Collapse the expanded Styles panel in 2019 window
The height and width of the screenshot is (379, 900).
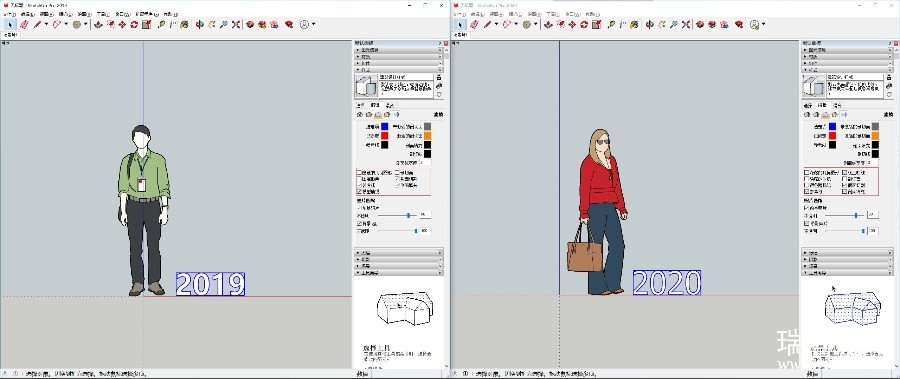398,70
